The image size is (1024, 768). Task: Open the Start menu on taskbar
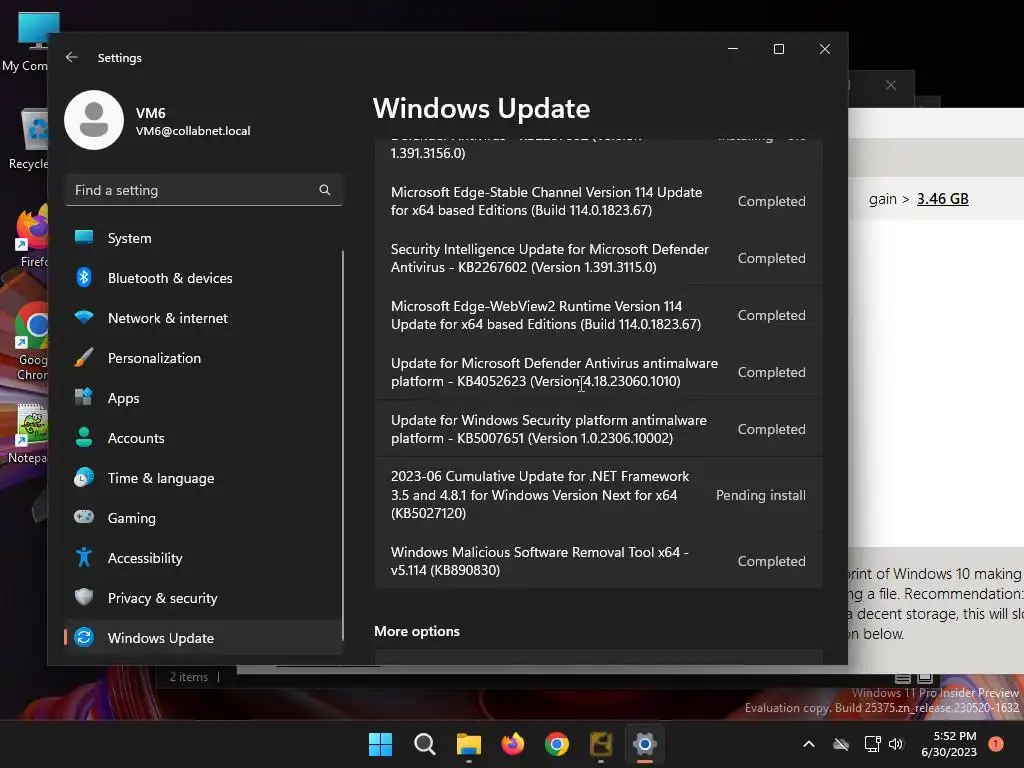pyautogui.click(x=380, y=744)
